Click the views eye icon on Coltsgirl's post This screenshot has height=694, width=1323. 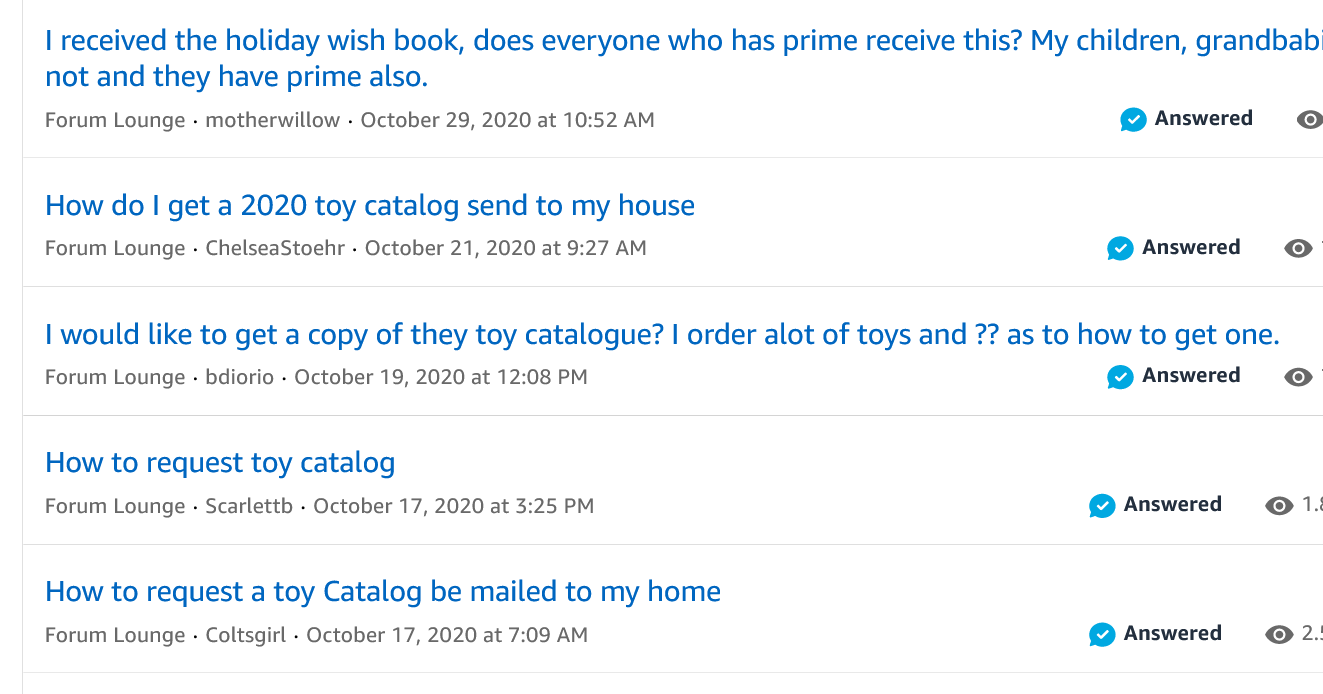(x=1279, y=634)
